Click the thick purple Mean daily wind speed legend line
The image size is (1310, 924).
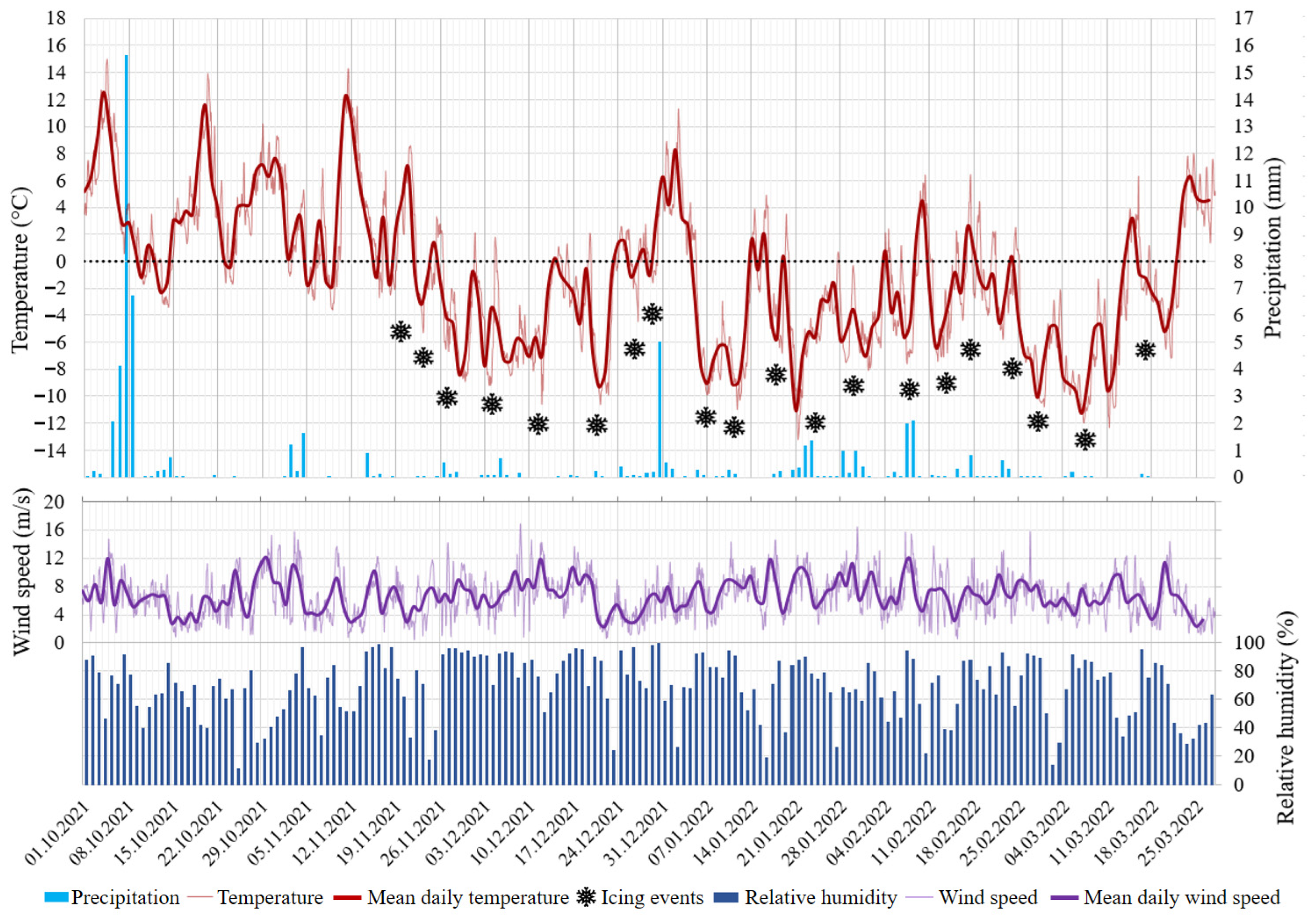pyautogui.click(x=1064, y=898)
